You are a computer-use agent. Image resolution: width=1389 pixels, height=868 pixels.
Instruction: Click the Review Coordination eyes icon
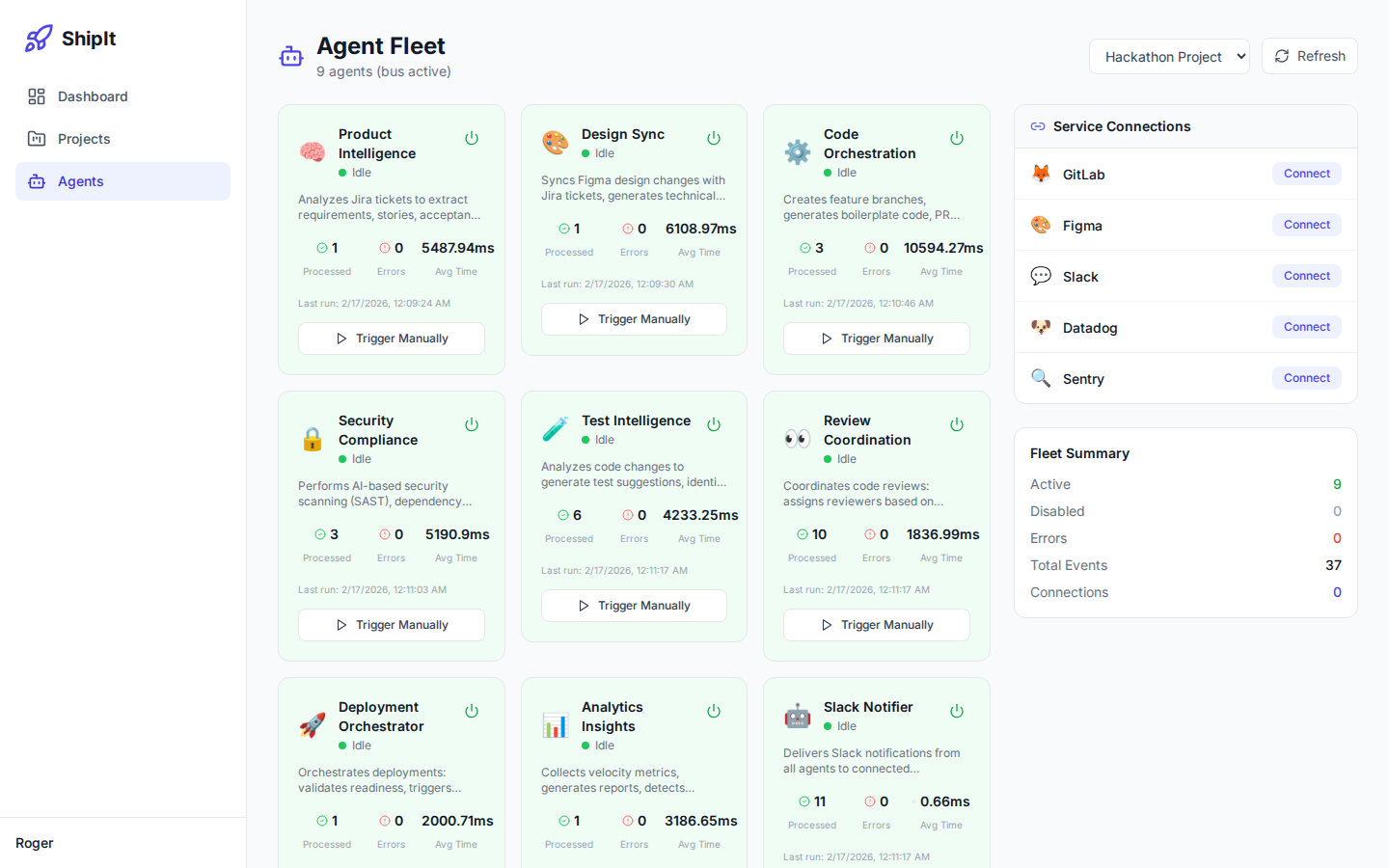point(797,439)
